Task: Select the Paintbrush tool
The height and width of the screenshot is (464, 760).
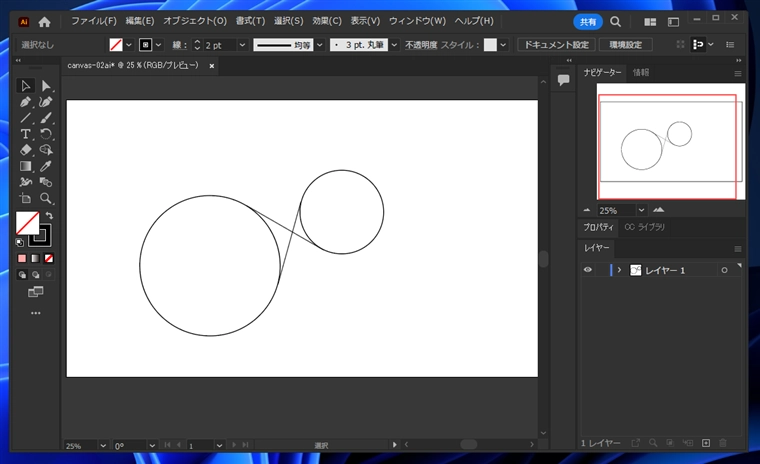Action: tap(46, 118)
